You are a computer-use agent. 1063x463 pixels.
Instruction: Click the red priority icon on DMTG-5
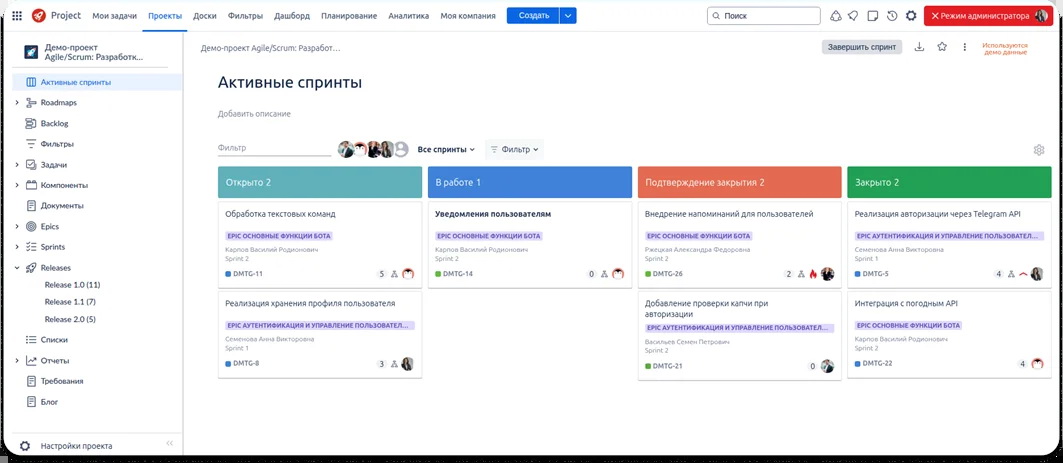coord(1023,275)
